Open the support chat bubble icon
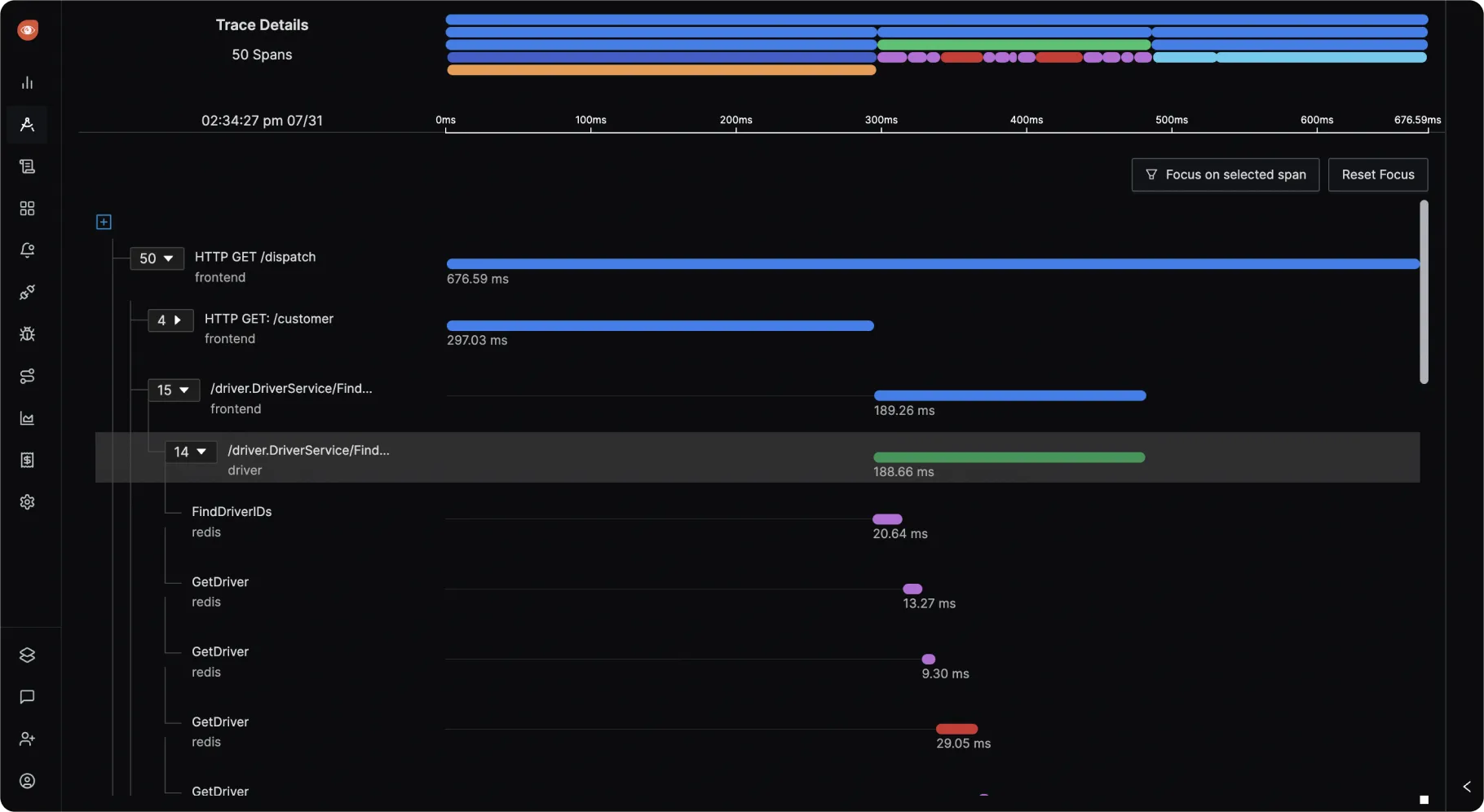 [27, 697]
